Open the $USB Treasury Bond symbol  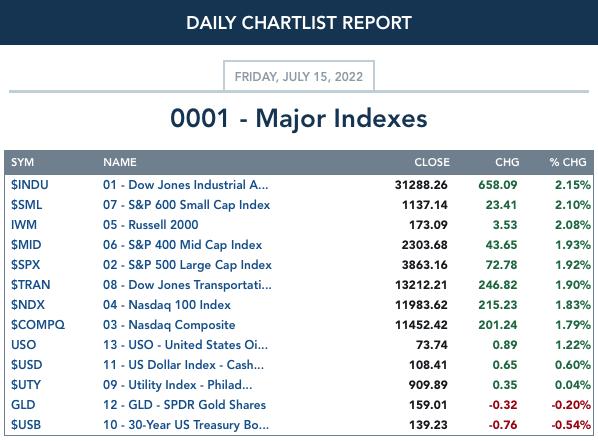tap(26, 425)
